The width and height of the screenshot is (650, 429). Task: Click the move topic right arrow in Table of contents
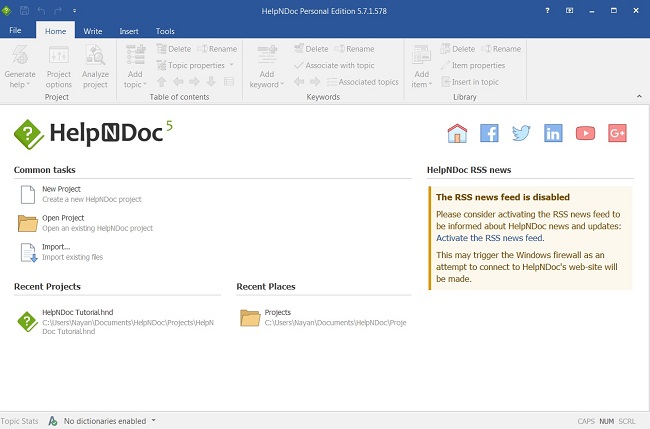[x=194, y=81]
